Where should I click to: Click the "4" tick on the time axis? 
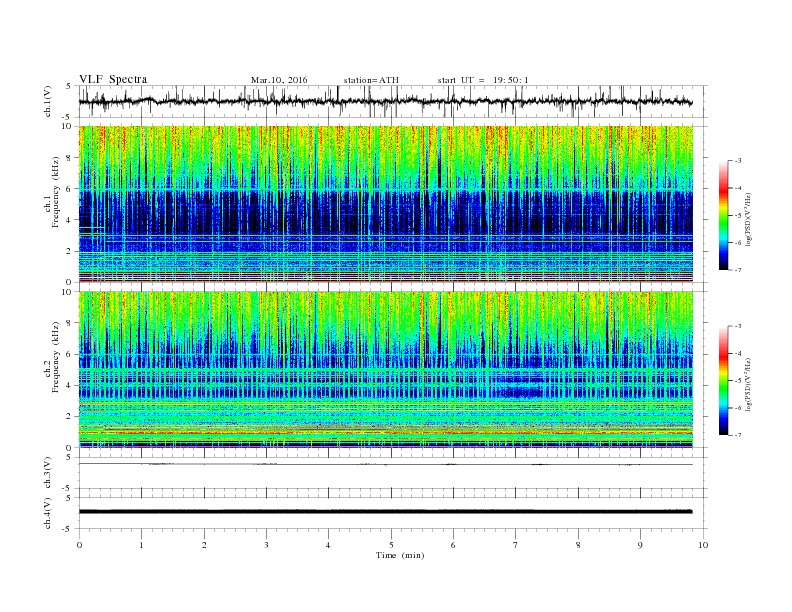(x=328, y=545)
